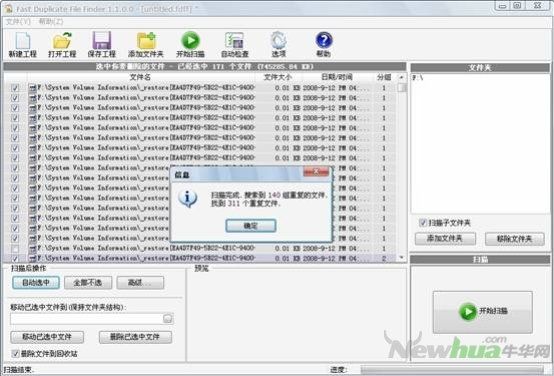Image resolution: width=554 pixels, height=376 pixels.
Task: Select the F:\ entry in the folder list
Action: pos(417,78)
